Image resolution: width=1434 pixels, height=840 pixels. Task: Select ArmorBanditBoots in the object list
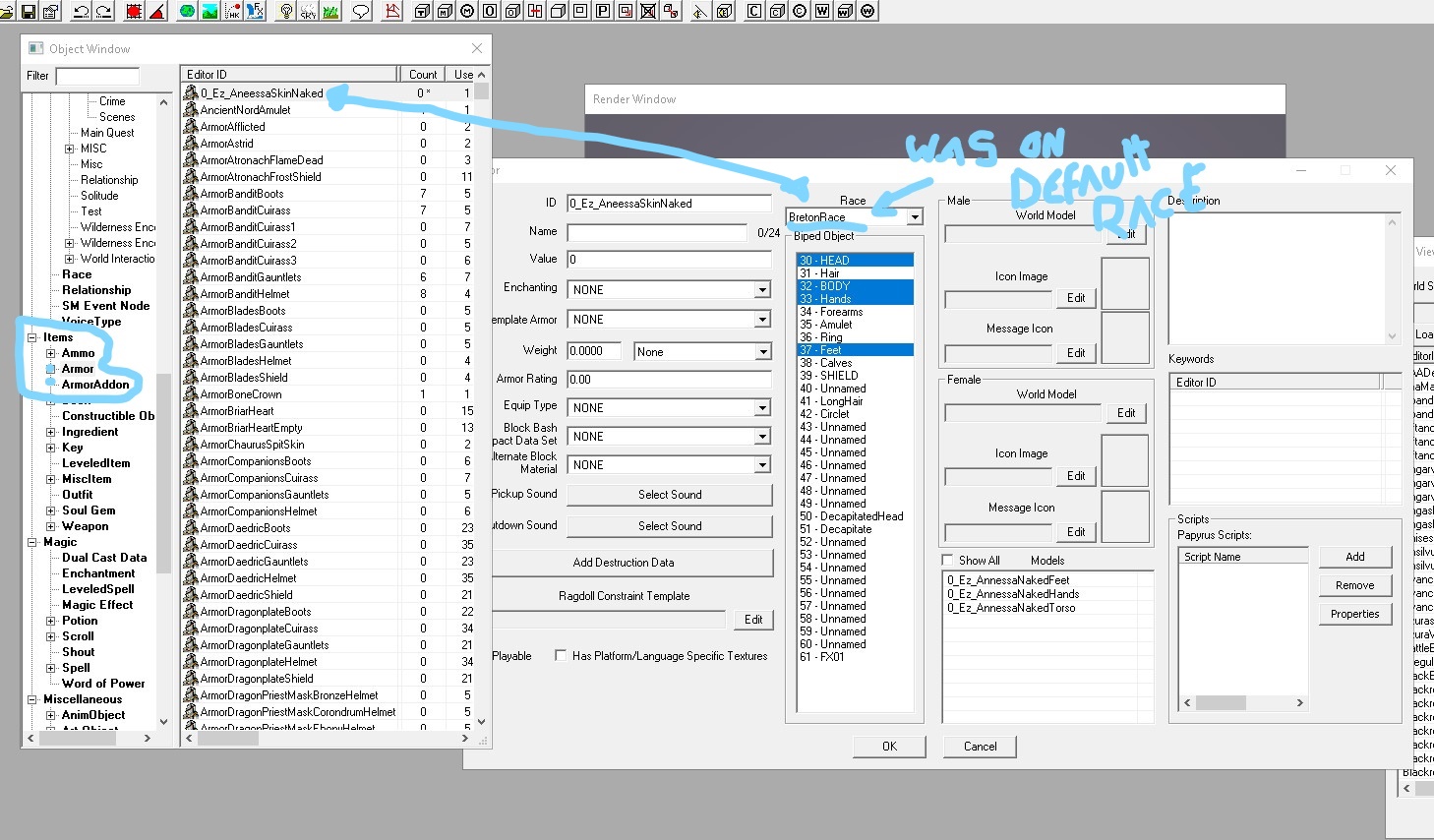pos(242,194)
